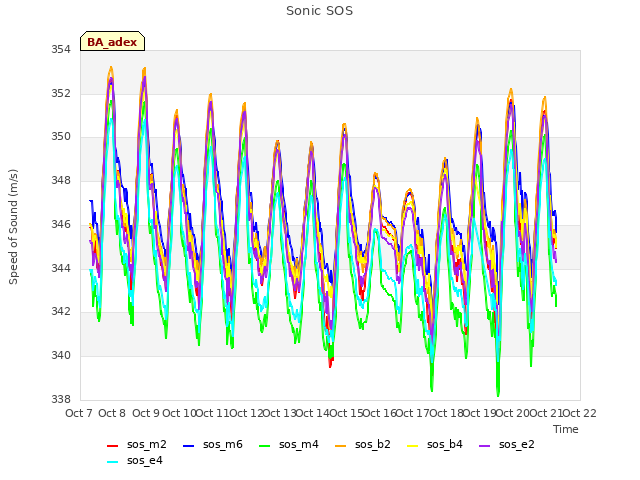The image size is (640, 480).
Task: Click the 354 y-axis tick label
Action: (60, 49)
